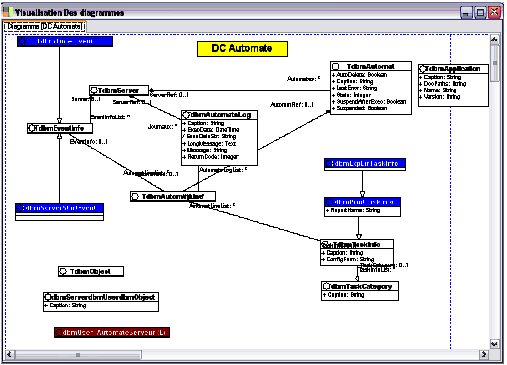Click the icon on blue TdbmExplorTaskInfo box
The height and width of the screenshot is (365, 507).
[329, 164]
